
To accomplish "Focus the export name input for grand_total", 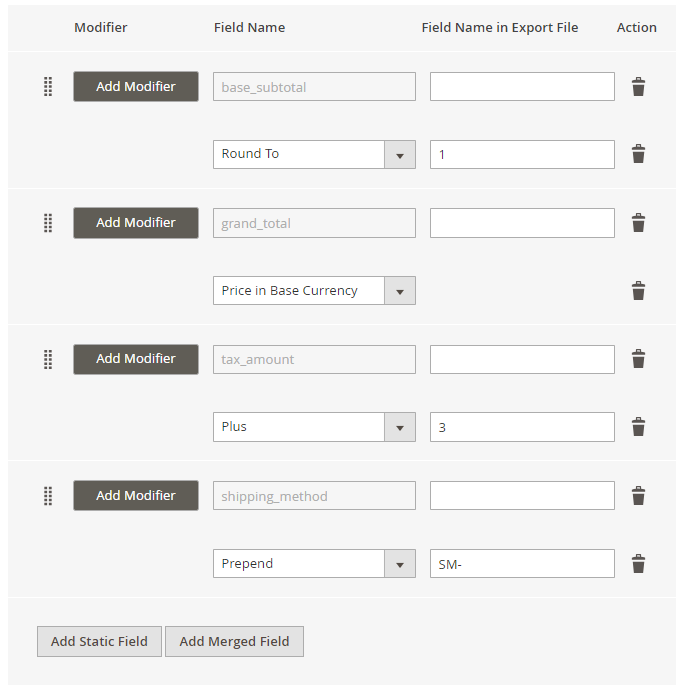I will [x=522, y=223].
